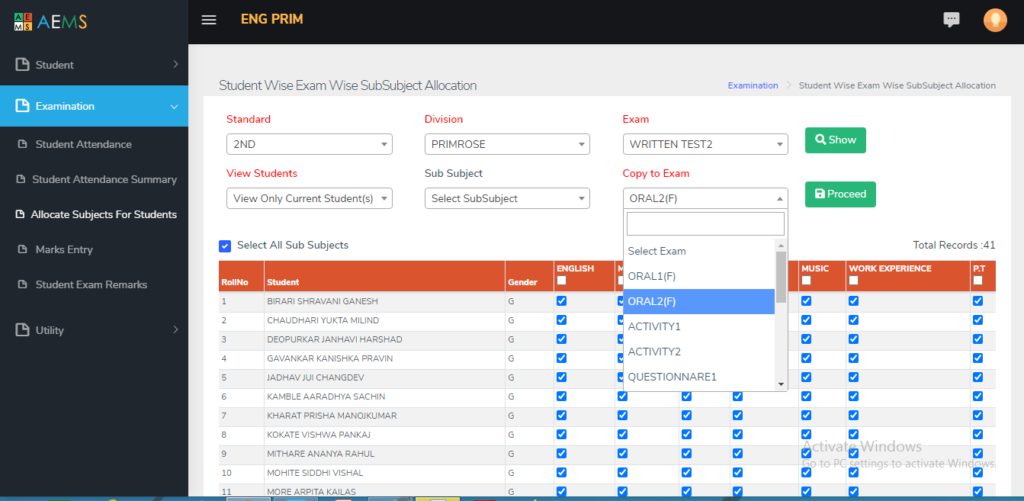Viewport: 1024px width, 501px height.
Task: Uncheck ENGLISH for BIRARI SHRAVANI GANESH
Action: tap(561, 301)
